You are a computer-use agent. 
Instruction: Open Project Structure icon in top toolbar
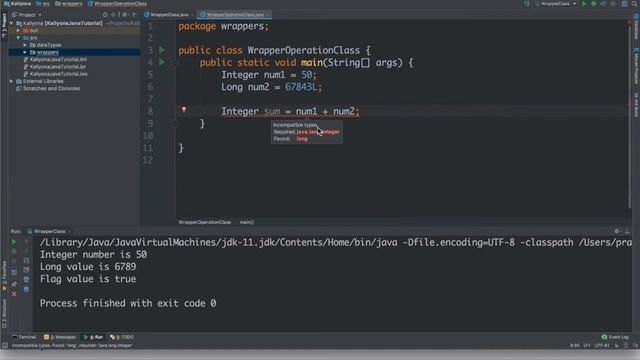[x=624, y=4]
